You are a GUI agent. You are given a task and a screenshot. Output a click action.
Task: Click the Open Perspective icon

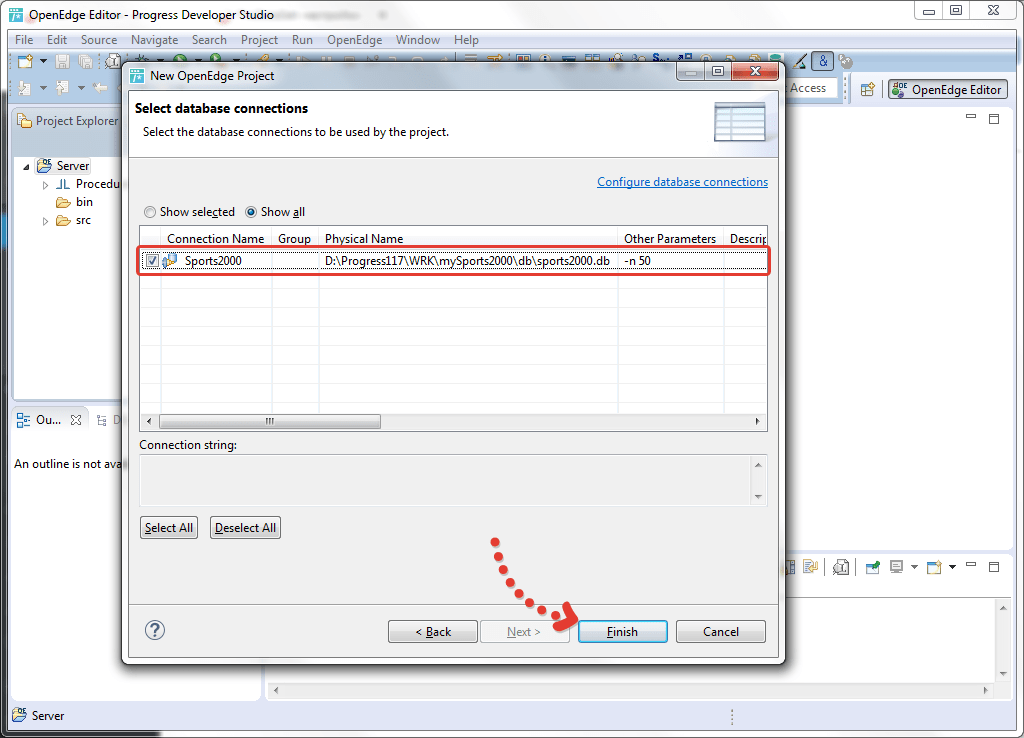point(867,89)
